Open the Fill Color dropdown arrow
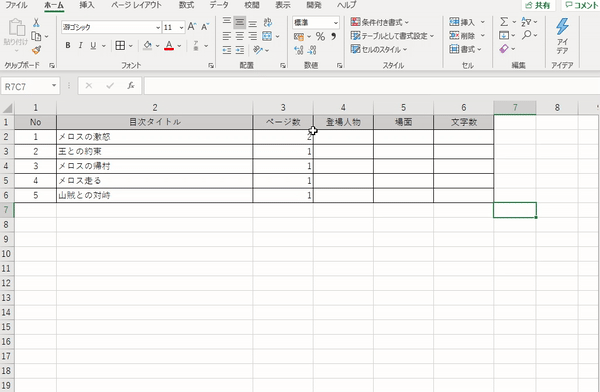The image size is (600, 392). [157, 46]
